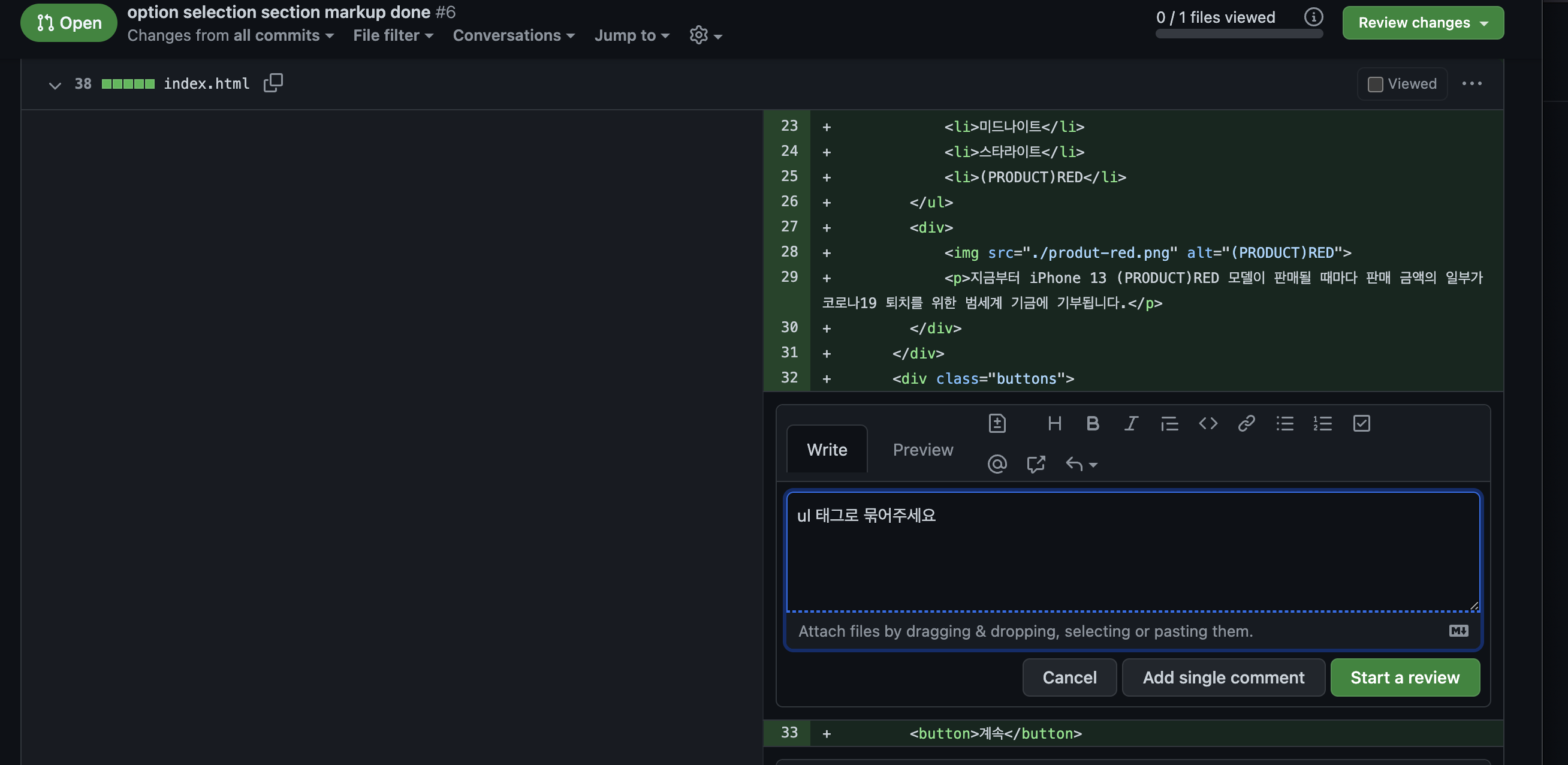Image resolution: width=1568 pixels, height=765 pixels.
Task: Insert a suggestion icon in toolbar
Action: [997, 423]
